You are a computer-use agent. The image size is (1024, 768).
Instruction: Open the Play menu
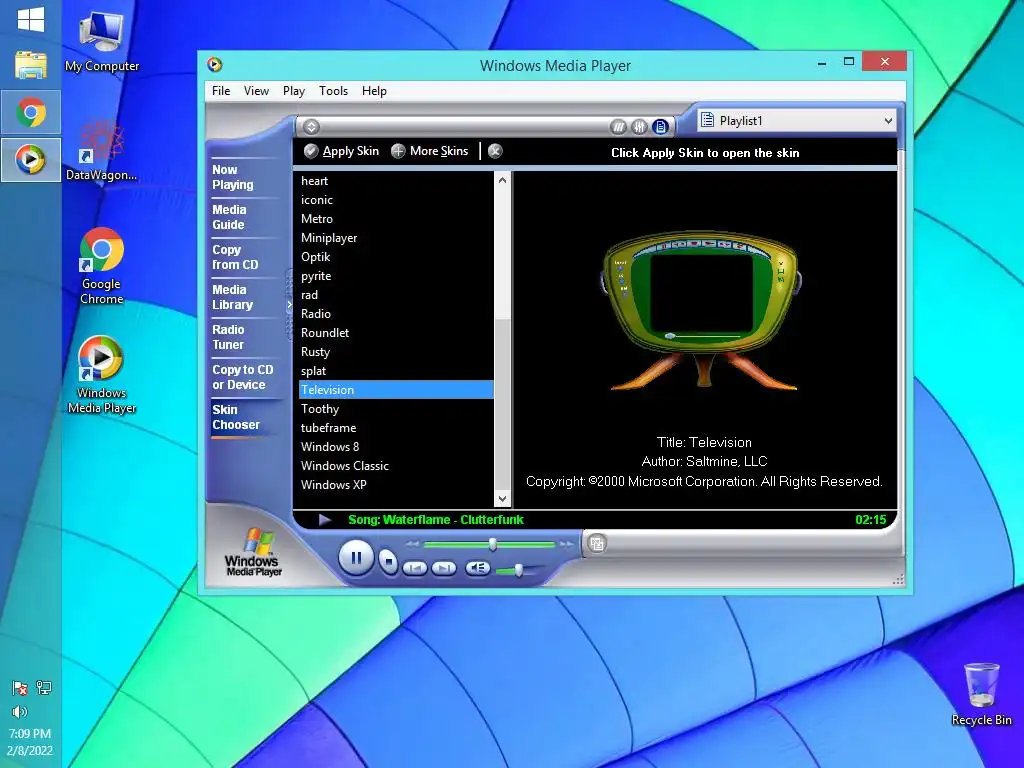tap(293, 91)
